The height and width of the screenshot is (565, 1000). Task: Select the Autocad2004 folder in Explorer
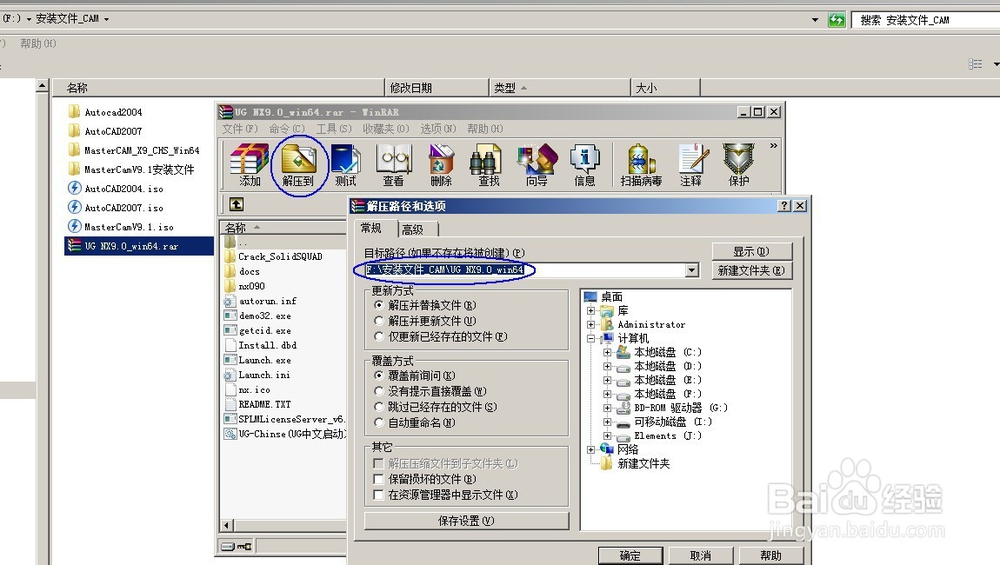[105, 112]
